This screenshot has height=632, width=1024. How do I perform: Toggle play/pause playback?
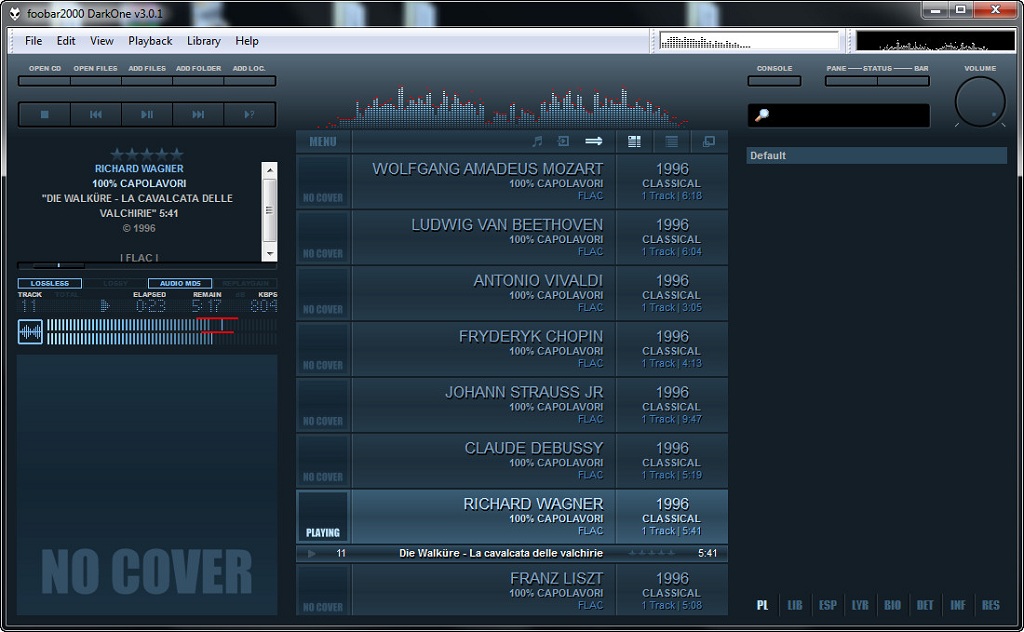click(147, 114)
